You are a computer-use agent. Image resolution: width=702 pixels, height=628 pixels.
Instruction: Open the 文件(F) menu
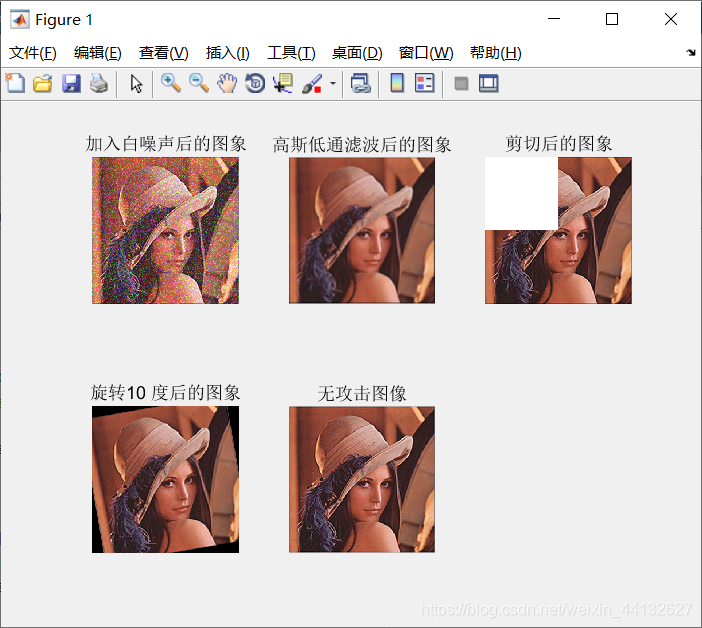coord(33,53)
